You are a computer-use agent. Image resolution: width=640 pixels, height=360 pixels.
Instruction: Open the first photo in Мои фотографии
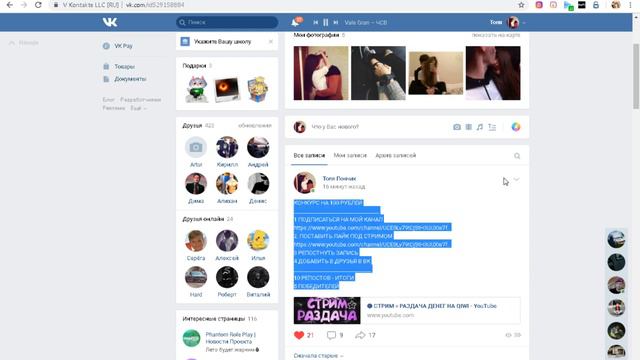[x=321, y=73]
